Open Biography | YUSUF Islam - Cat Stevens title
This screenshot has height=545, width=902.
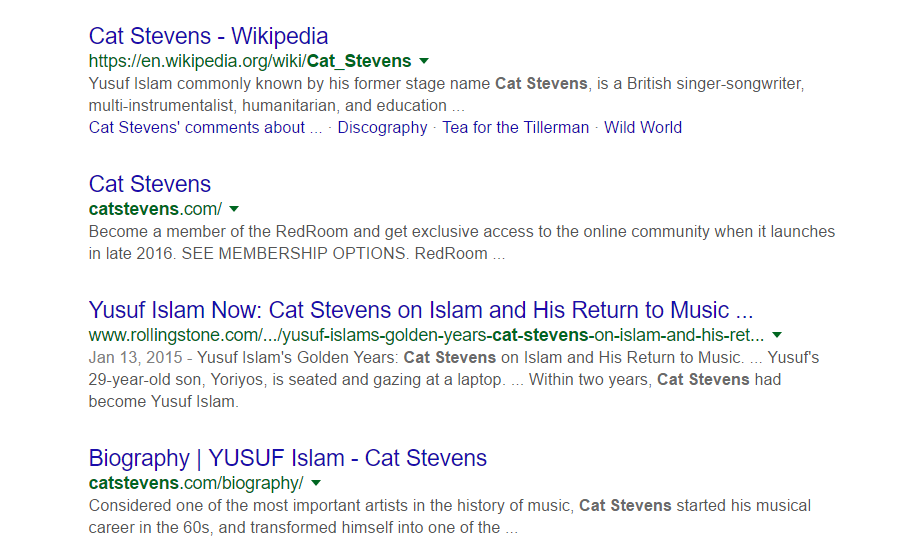click(x=288, y=458)
